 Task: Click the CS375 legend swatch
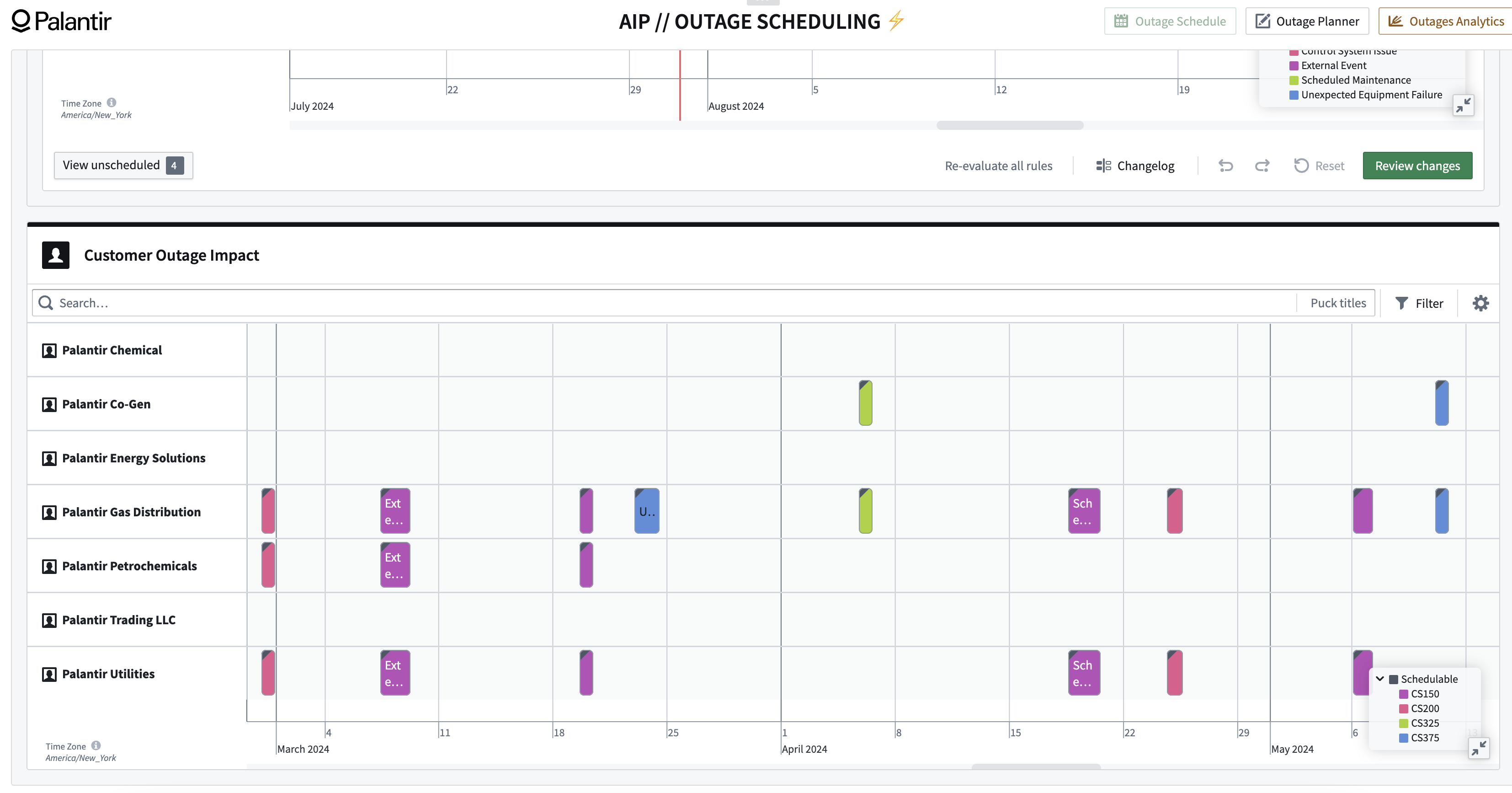pyautogui.click(x=1403, y=739)
